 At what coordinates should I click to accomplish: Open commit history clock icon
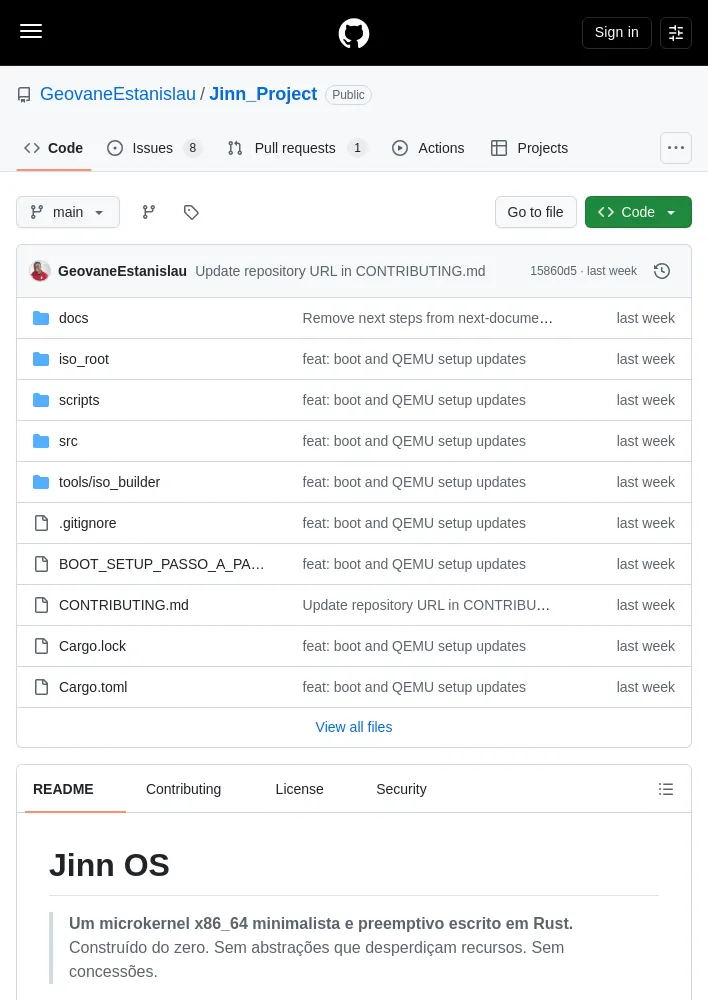[662, 271]
